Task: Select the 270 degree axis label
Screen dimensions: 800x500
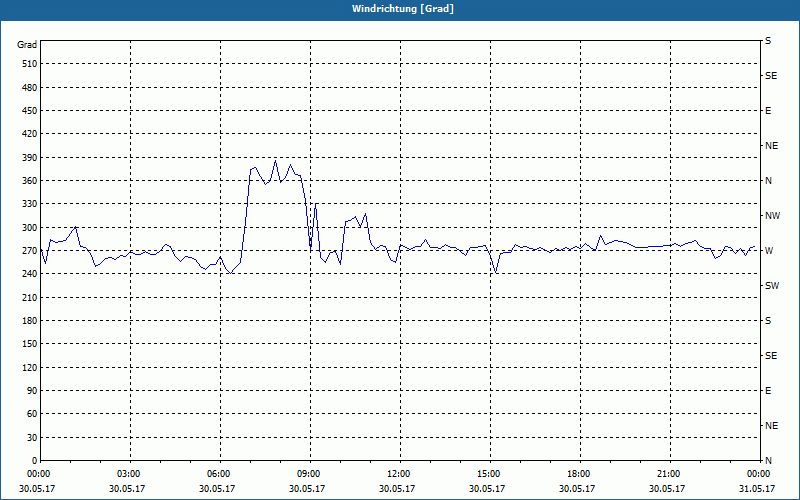Action: tap(30, 251)
